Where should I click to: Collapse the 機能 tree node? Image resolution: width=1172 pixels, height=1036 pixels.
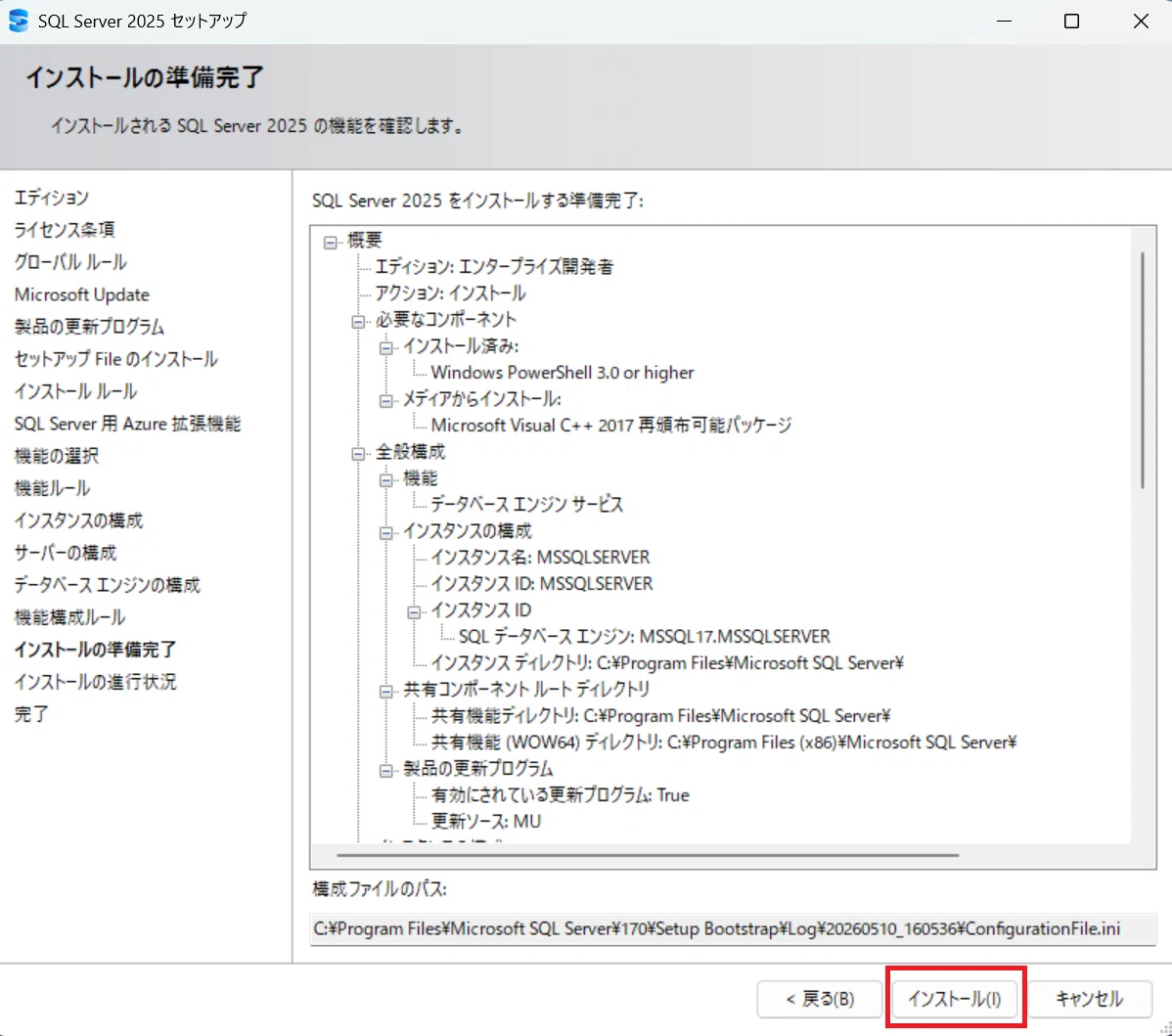[x=385, y=480]
